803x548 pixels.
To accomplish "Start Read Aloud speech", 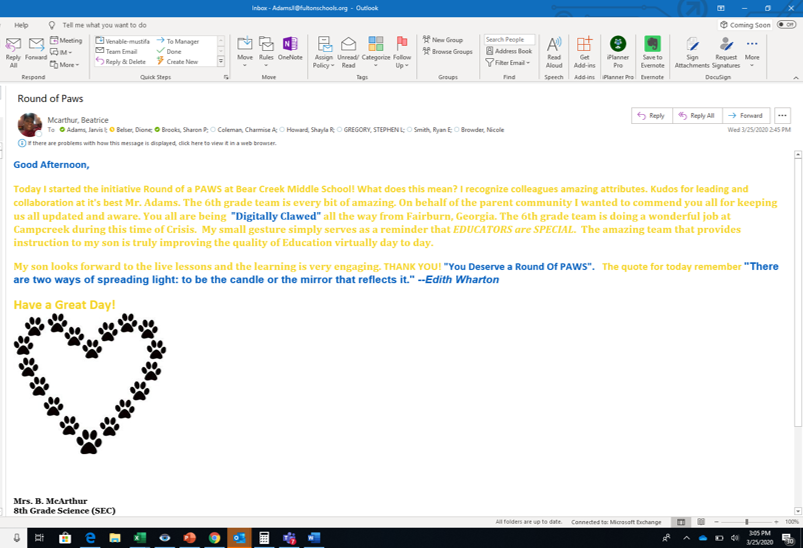I will pos(554,52).
